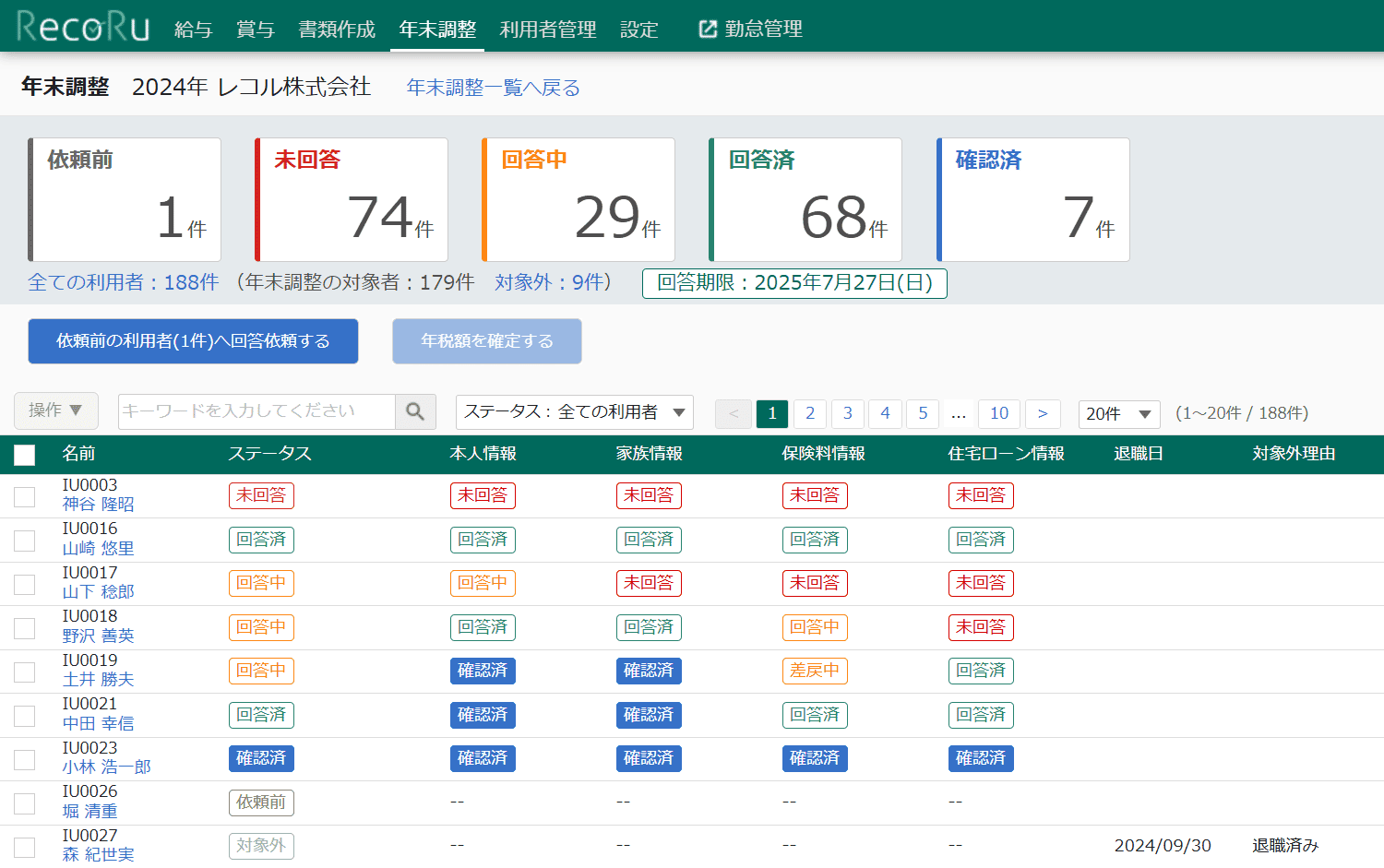Open the 利用者管理 menu
Viewport: 1384px width, 868px height.
548,30
